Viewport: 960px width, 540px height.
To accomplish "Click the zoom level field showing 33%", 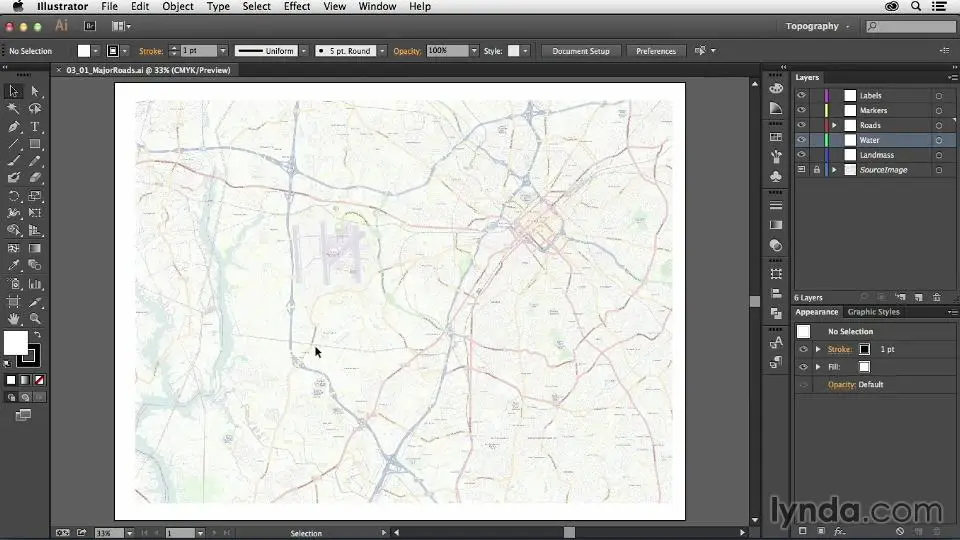I will click(x=104, y=533).
